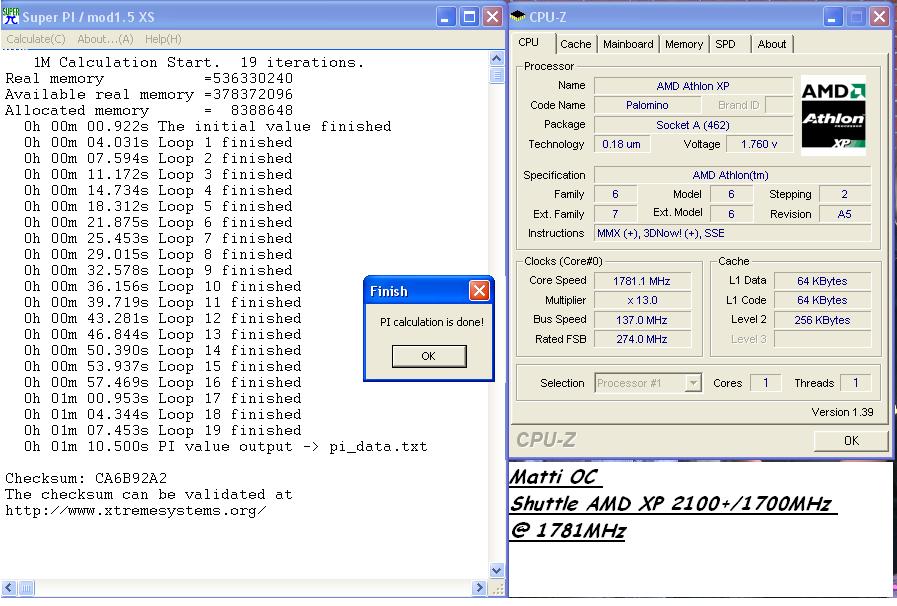Viewport: 897px width, 606px height.
Task: Close the CPU-Z window
Action: pyautogui.click(x=879, y=17)
